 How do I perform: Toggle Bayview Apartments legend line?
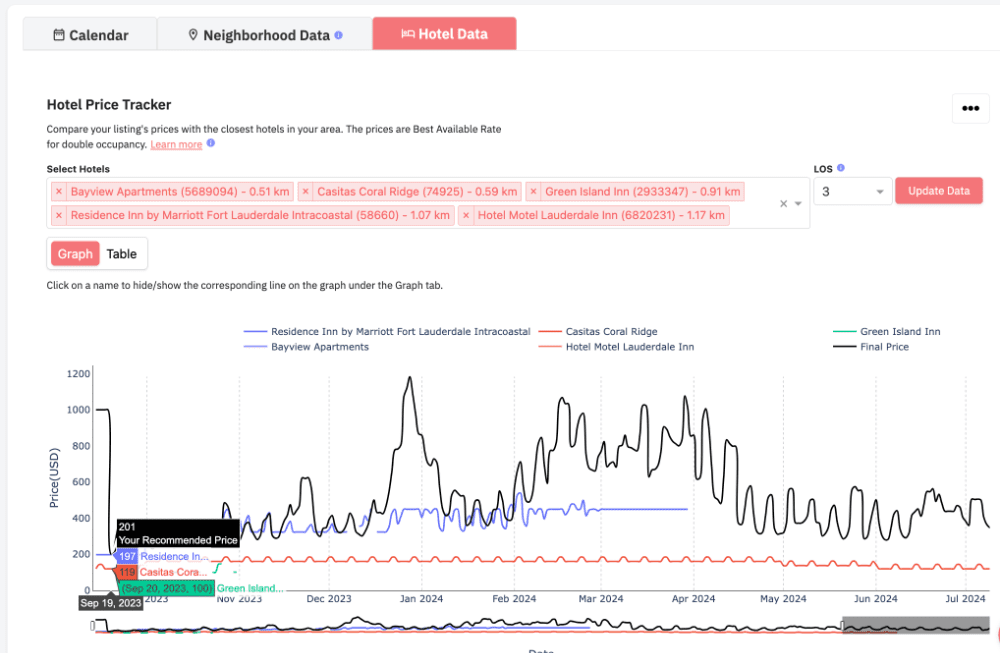[x=306, y=347]
